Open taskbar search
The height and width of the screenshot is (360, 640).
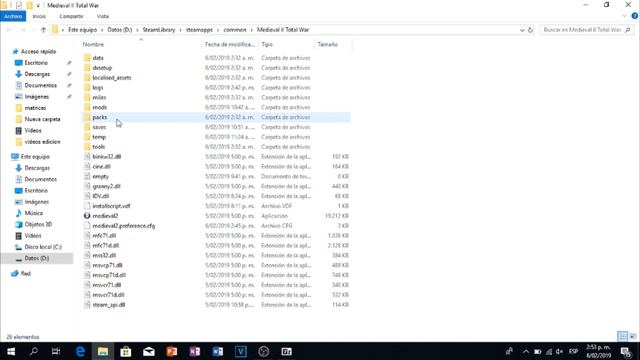pyautogui.click(x=33, y=351)
